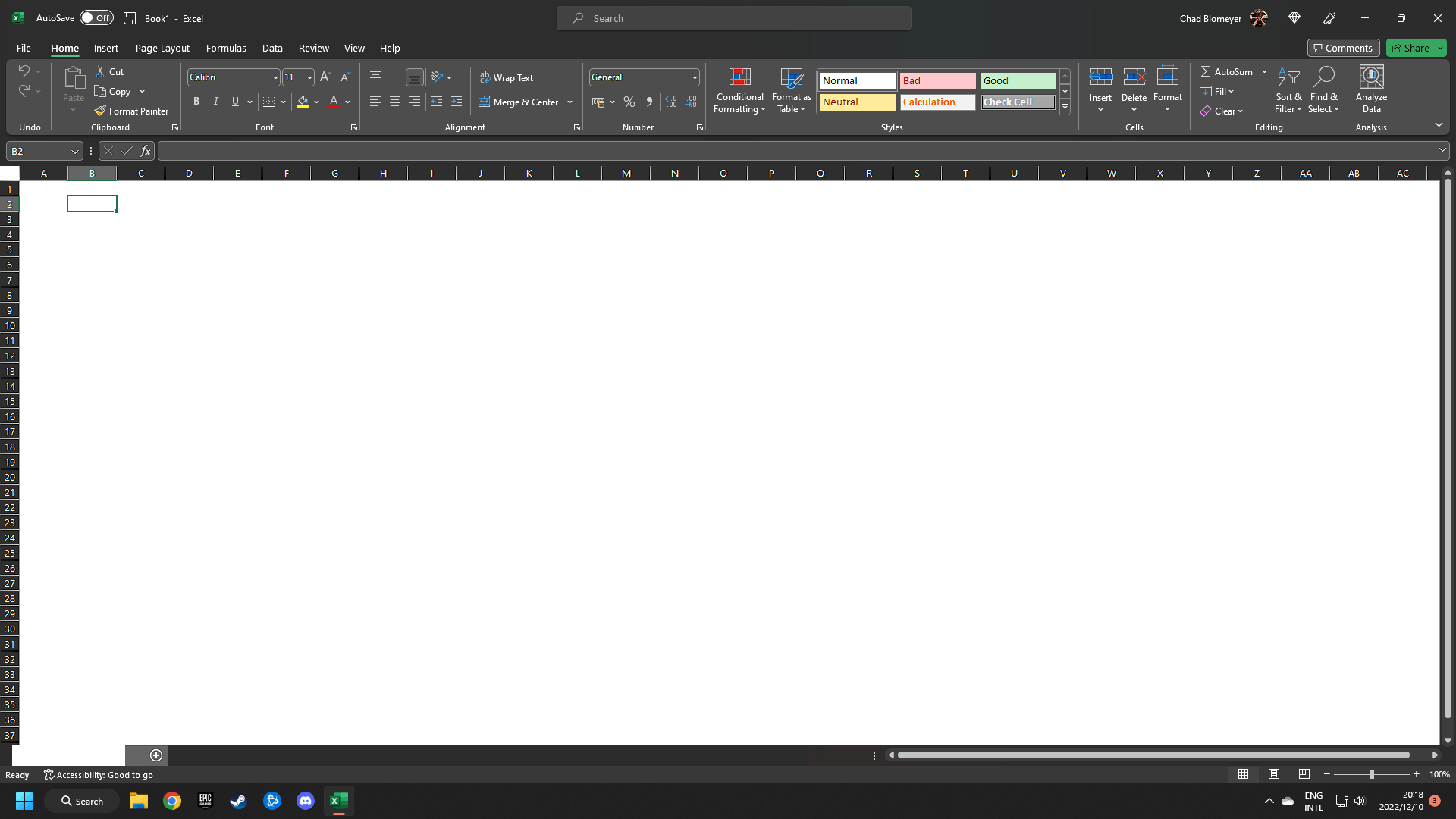This screenshot has height=819, width=1456.
Task: Open the Insert ribbon tab
Action: (106, 48)
